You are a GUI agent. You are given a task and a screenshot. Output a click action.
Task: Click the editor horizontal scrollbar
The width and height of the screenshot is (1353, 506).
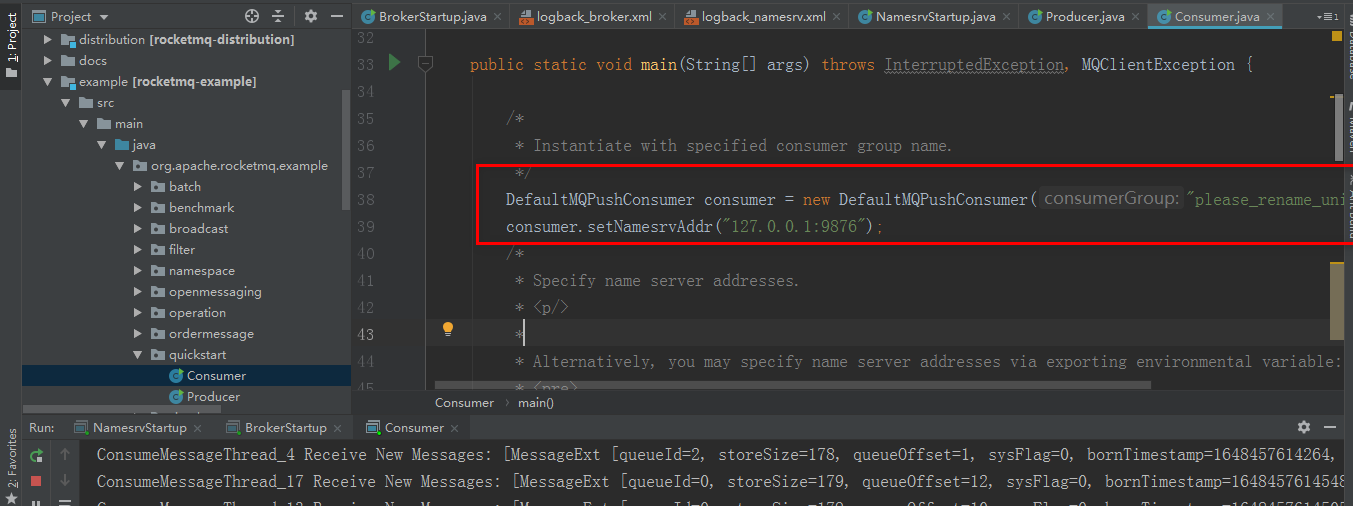pos(793,385)
